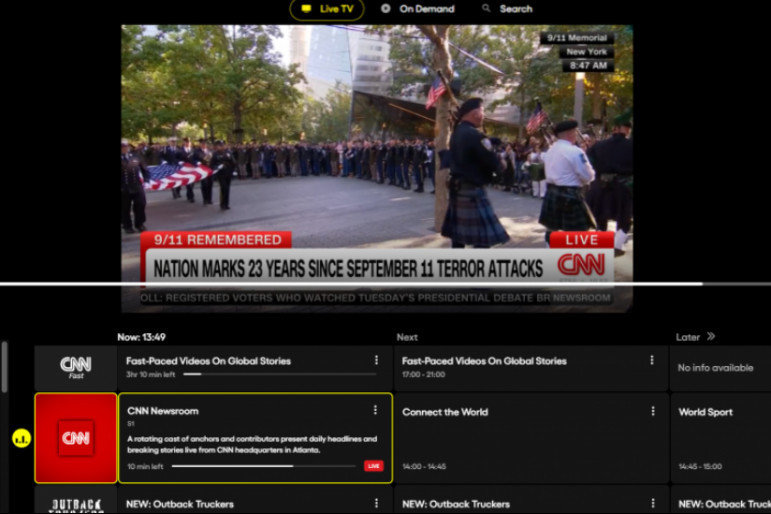Viewport: 771px width, 514px height.
Task: Select the CNN Fast channel logo
Action: [76, 367]
